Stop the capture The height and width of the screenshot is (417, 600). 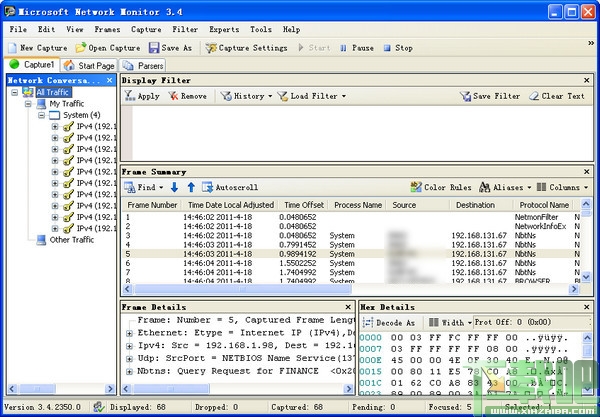(398, 48)
